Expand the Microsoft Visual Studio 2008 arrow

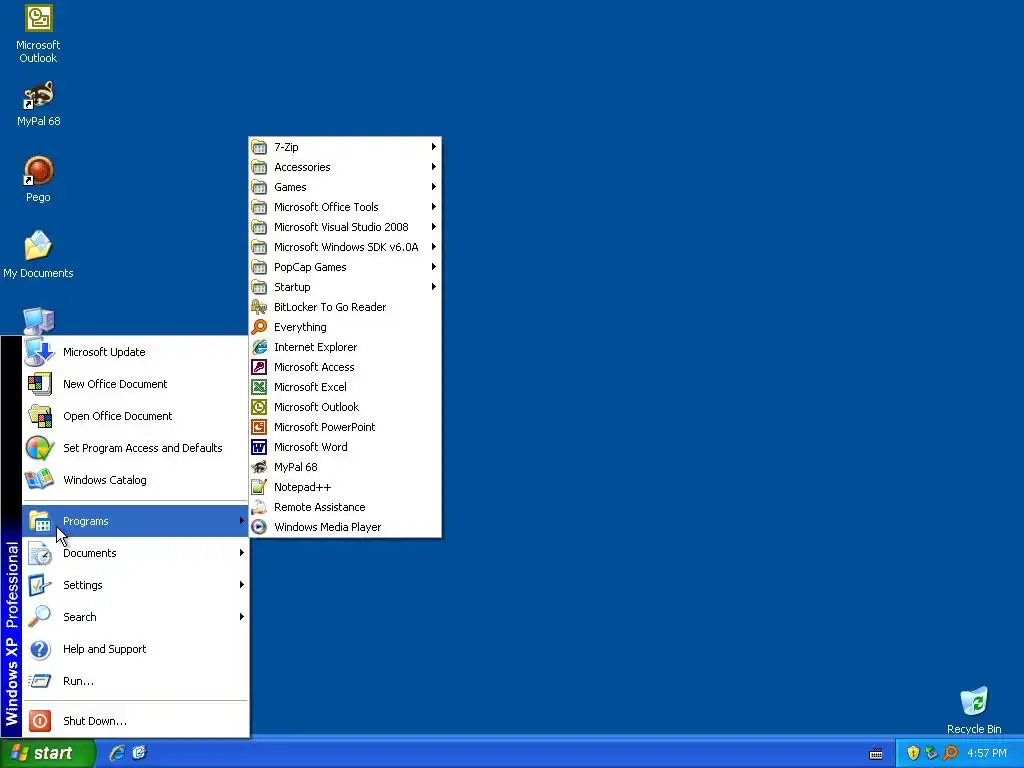click(433, 227)
